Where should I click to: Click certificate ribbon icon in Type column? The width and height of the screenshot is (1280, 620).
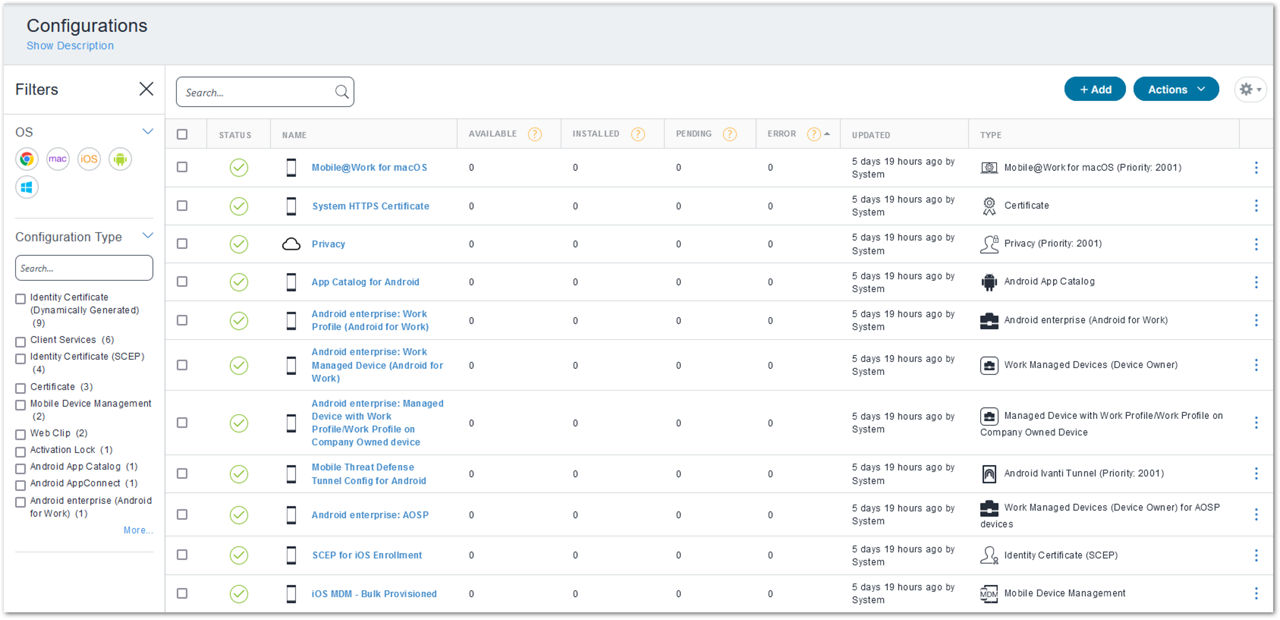(x=989, y=206)
